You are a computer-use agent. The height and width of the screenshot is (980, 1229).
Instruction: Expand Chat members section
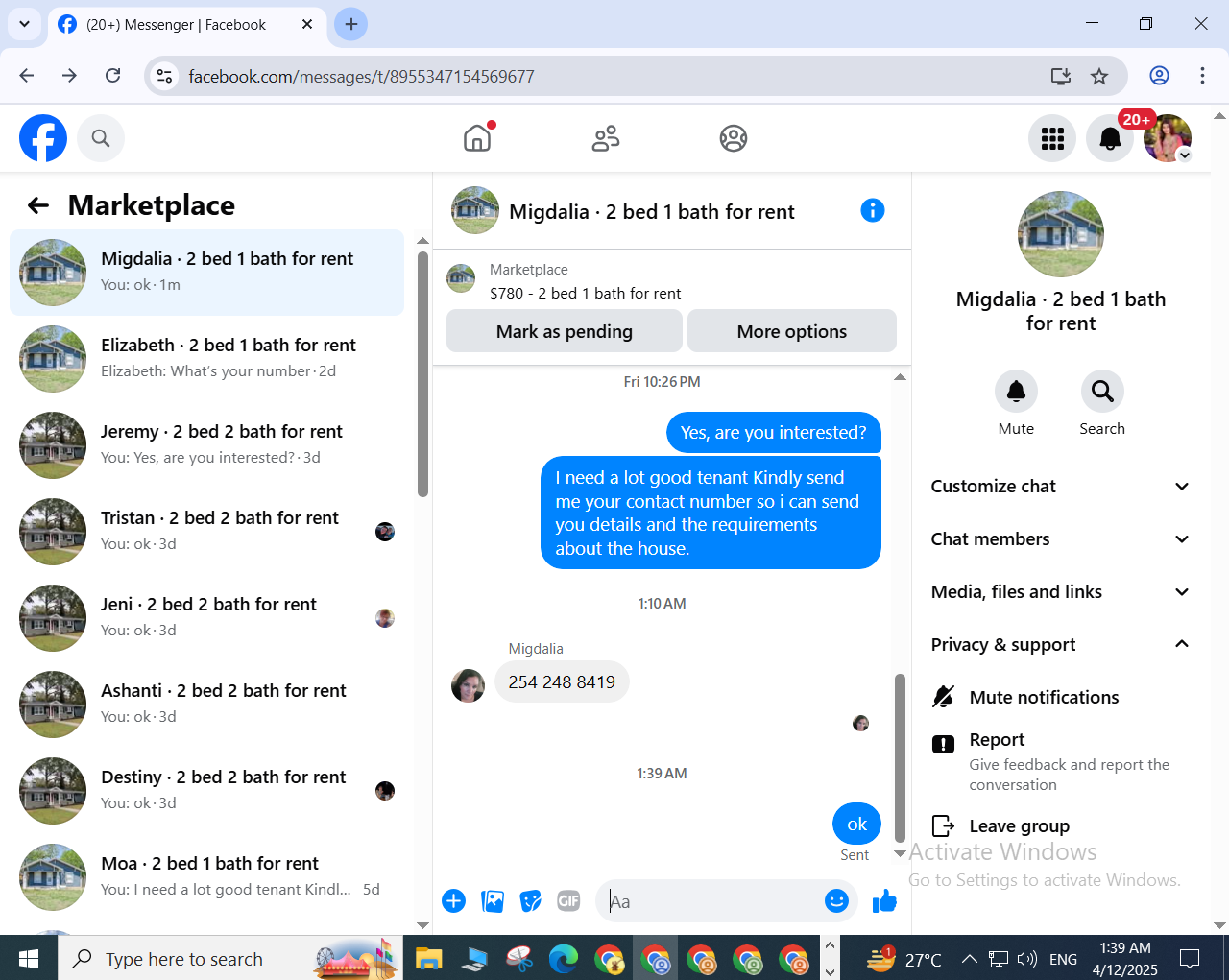[x=1060, y=539]
